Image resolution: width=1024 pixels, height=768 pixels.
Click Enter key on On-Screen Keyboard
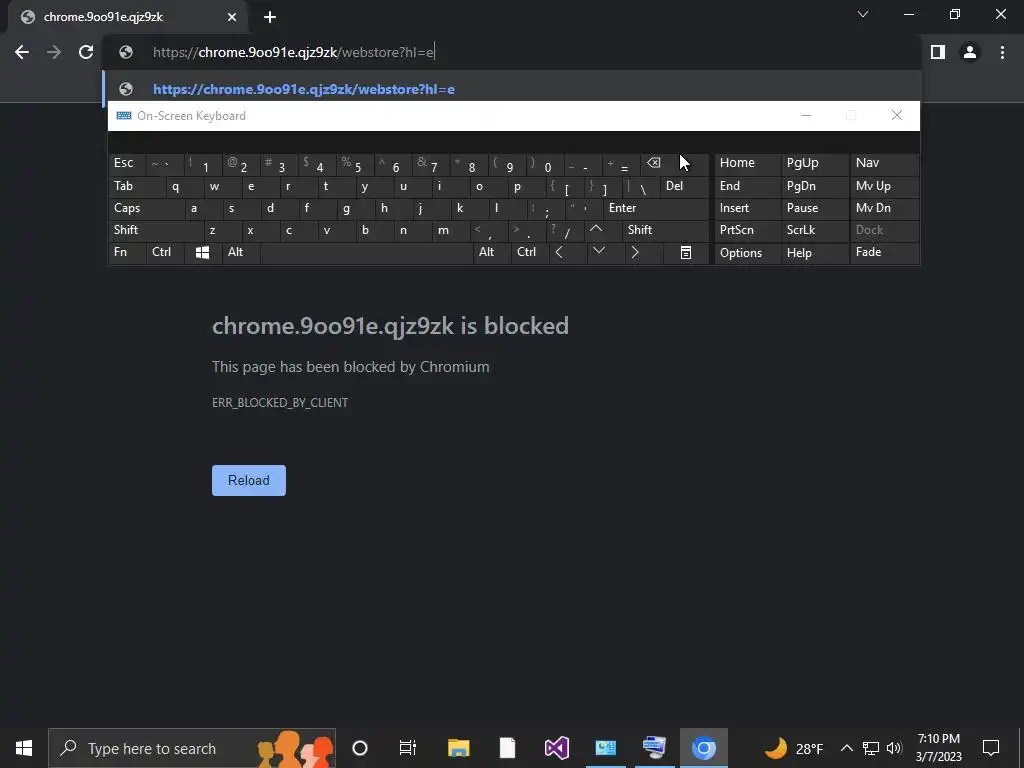[x=656, y=208]
